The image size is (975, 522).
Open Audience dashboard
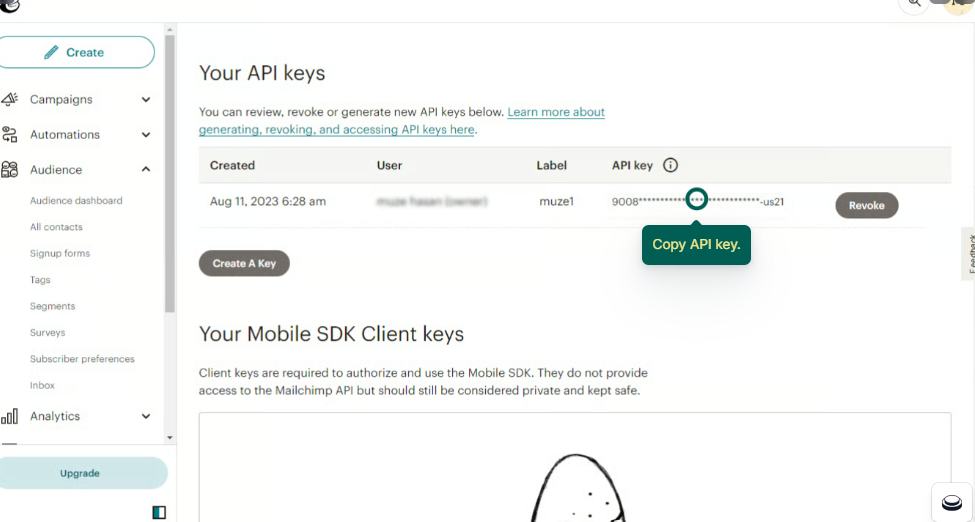click(x=76, y=200)
